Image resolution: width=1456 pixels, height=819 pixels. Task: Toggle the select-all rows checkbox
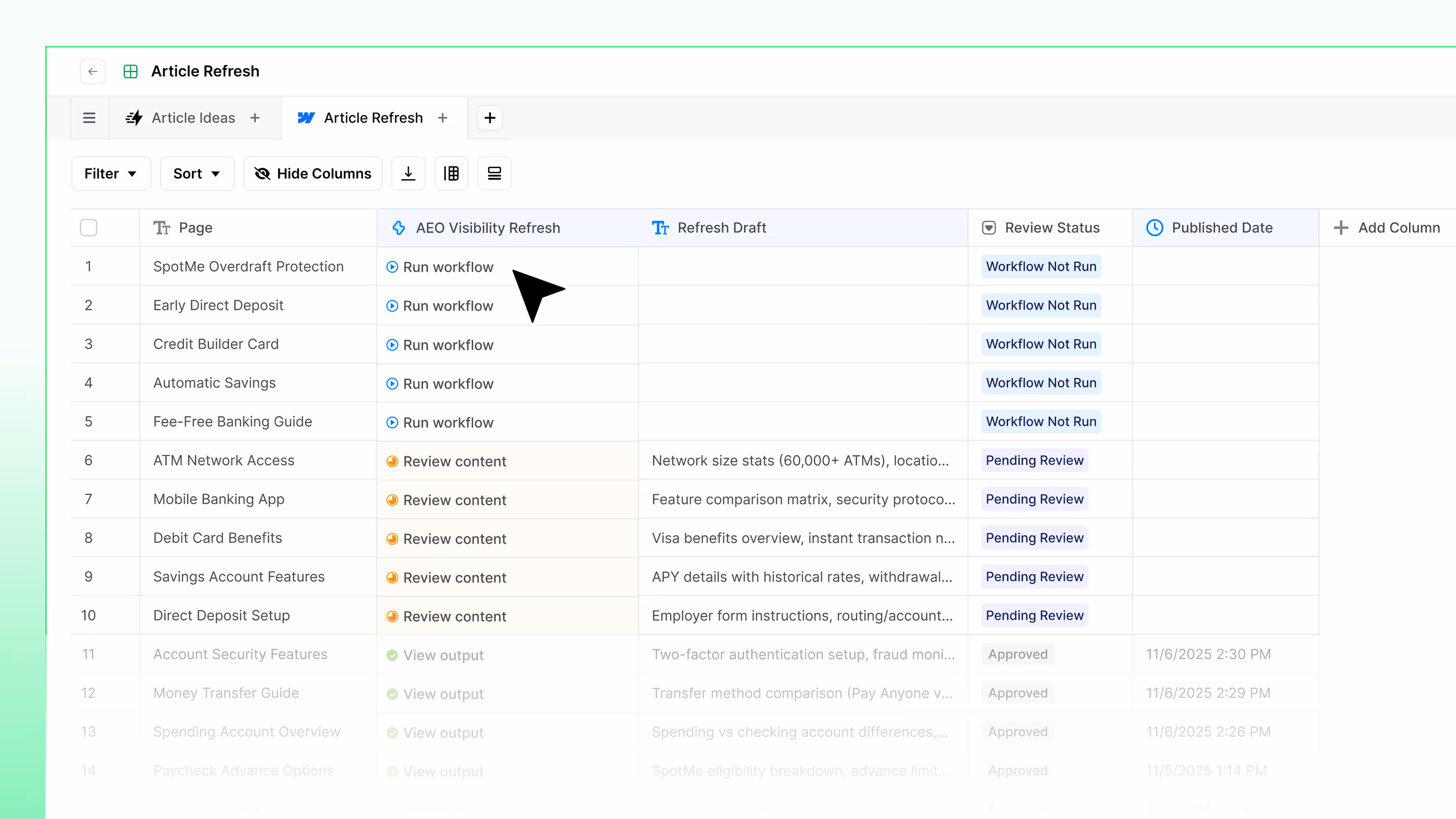click(89, 228)
